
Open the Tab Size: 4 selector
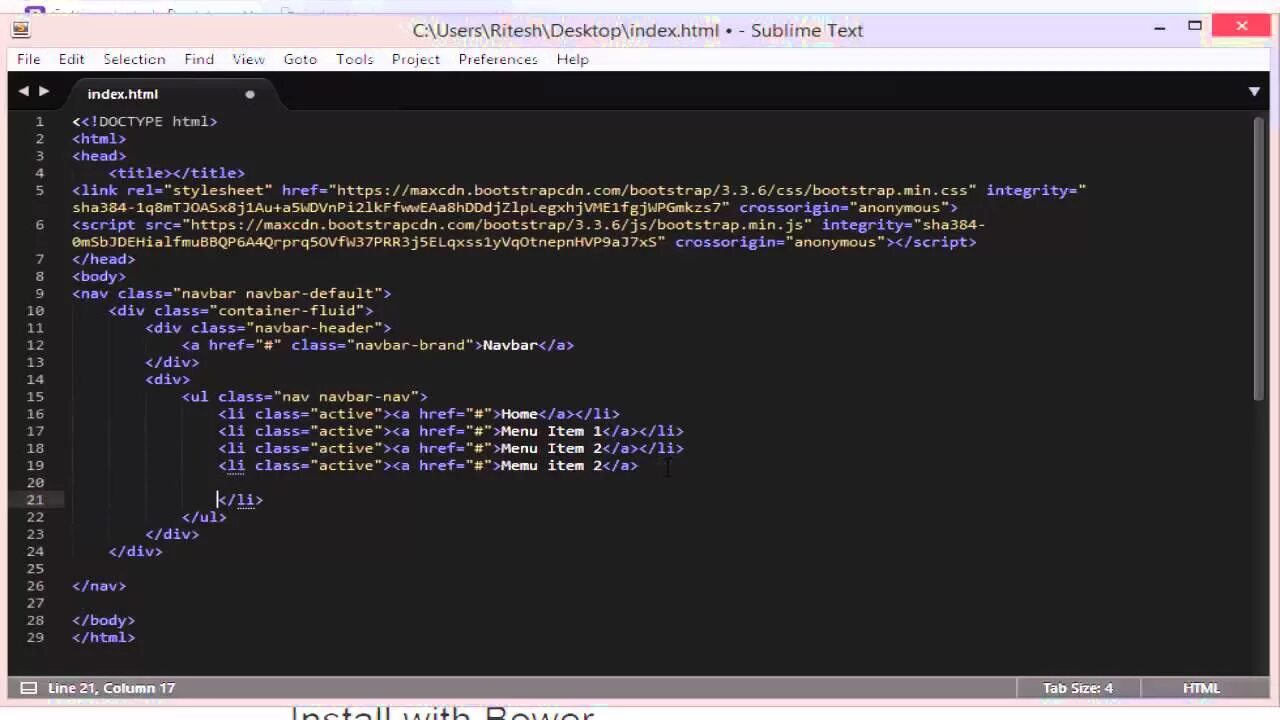(1078, 688)
